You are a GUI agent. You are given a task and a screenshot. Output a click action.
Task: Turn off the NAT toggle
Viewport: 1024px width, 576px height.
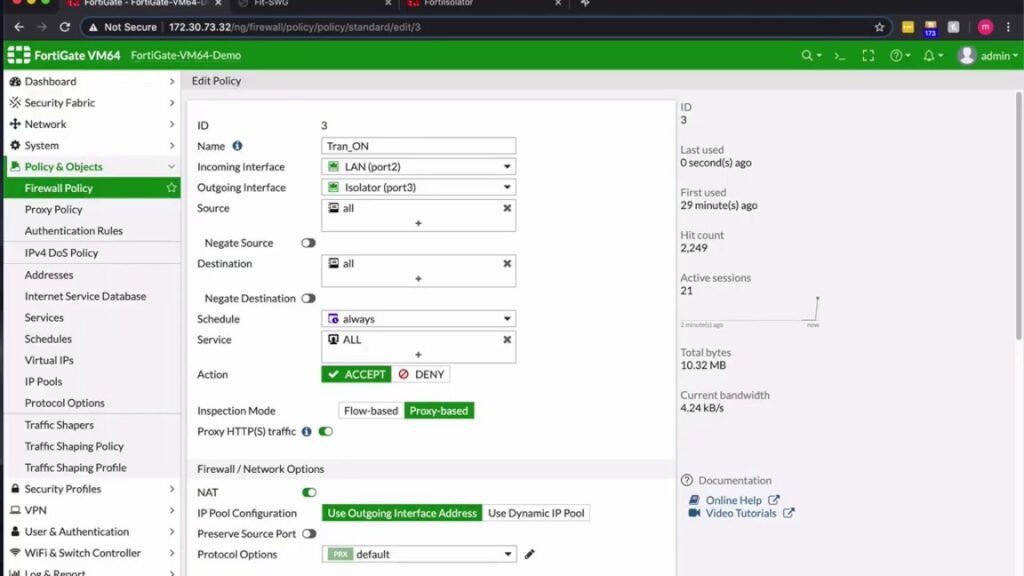pyautogui.click(x=309, y=492)
